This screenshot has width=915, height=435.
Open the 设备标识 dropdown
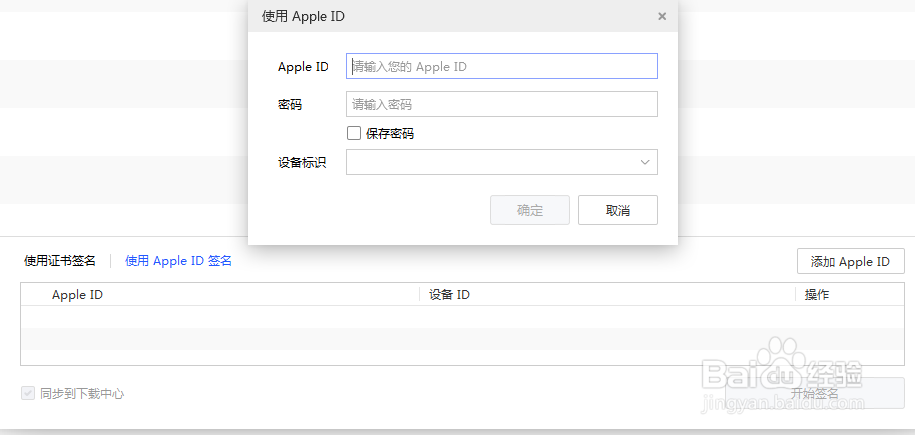(502, 162)
